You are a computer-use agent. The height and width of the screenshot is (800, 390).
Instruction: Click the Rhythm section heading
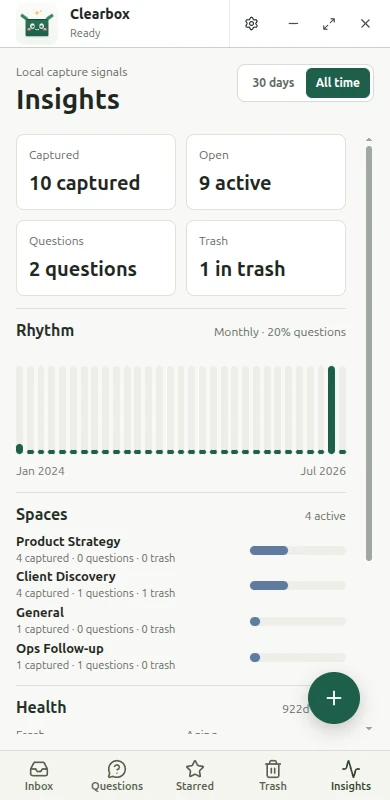click(x=45, y=331)
